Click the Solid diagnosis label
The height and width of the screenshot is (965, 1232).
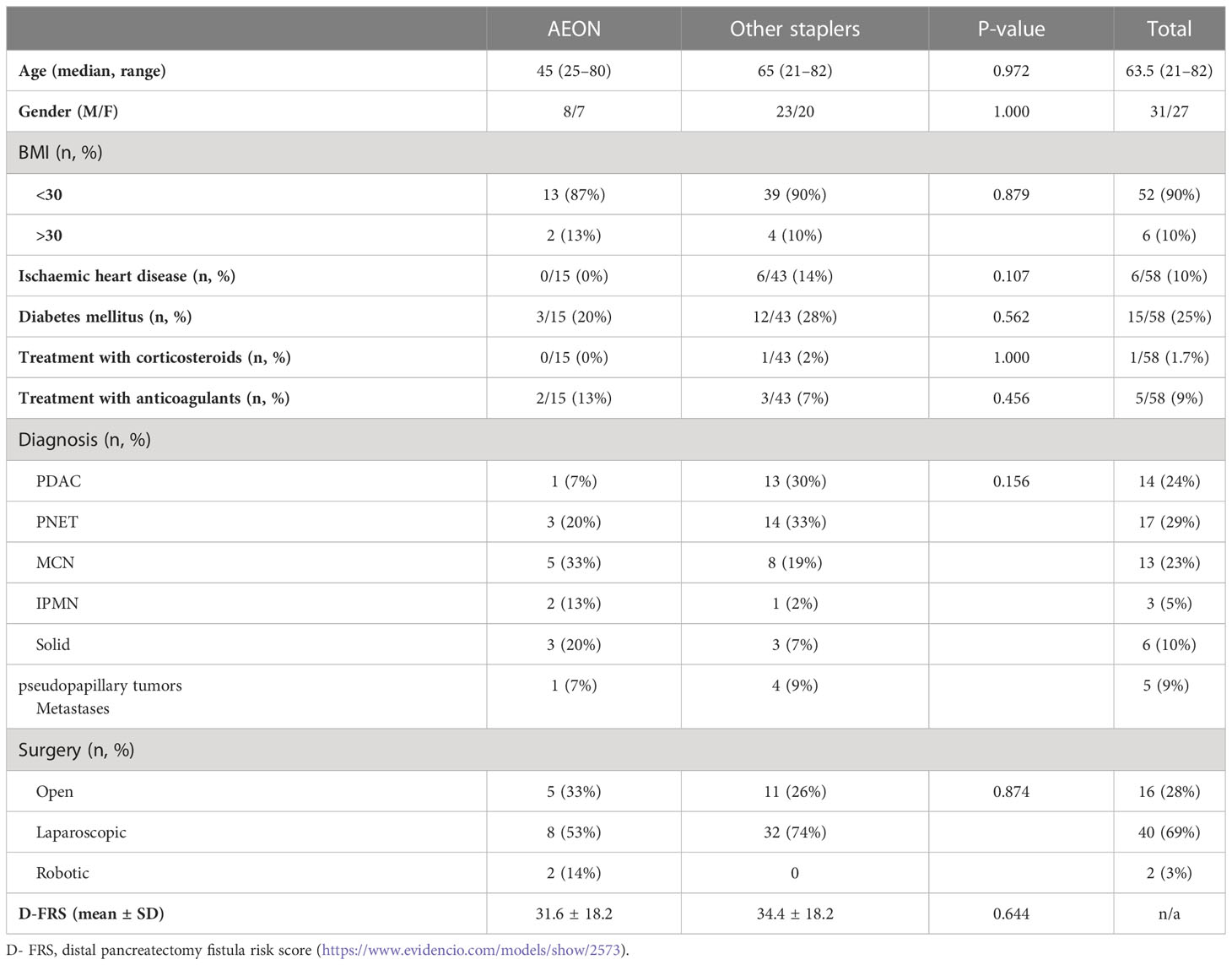coord(53,645)
